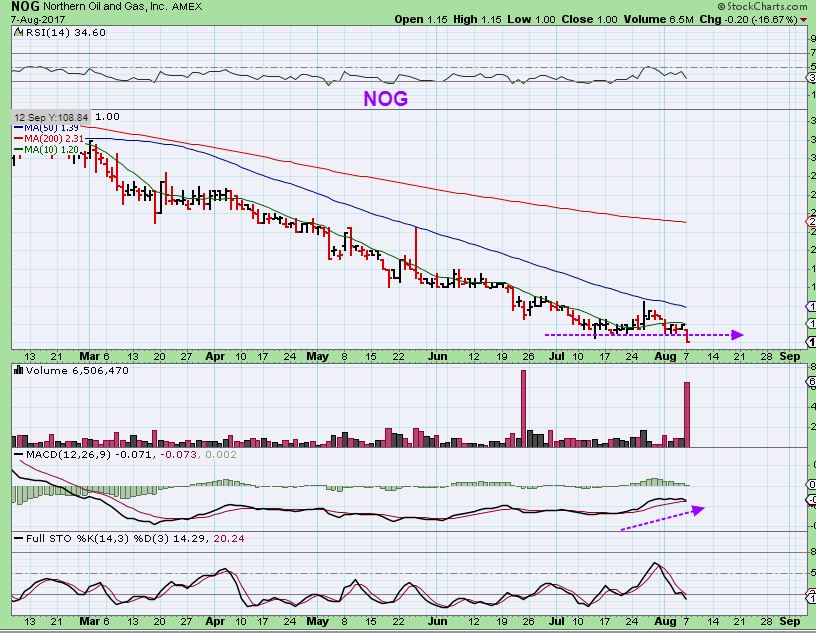Click the 'Volume 6,506,470' legend text

point(77,370)
